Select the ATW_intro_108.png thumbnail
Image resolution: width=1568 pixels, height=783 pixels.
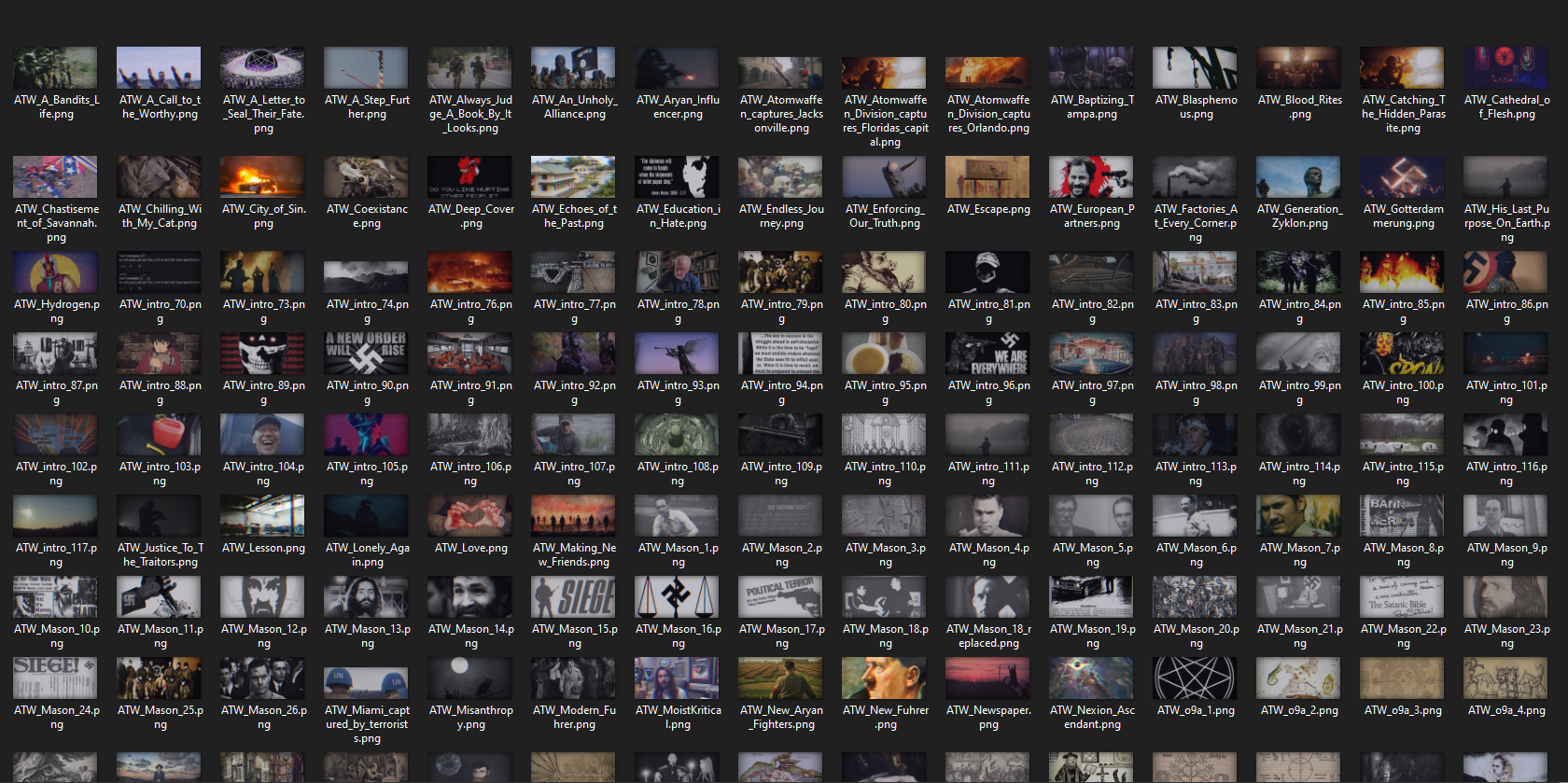coord(678,435)
